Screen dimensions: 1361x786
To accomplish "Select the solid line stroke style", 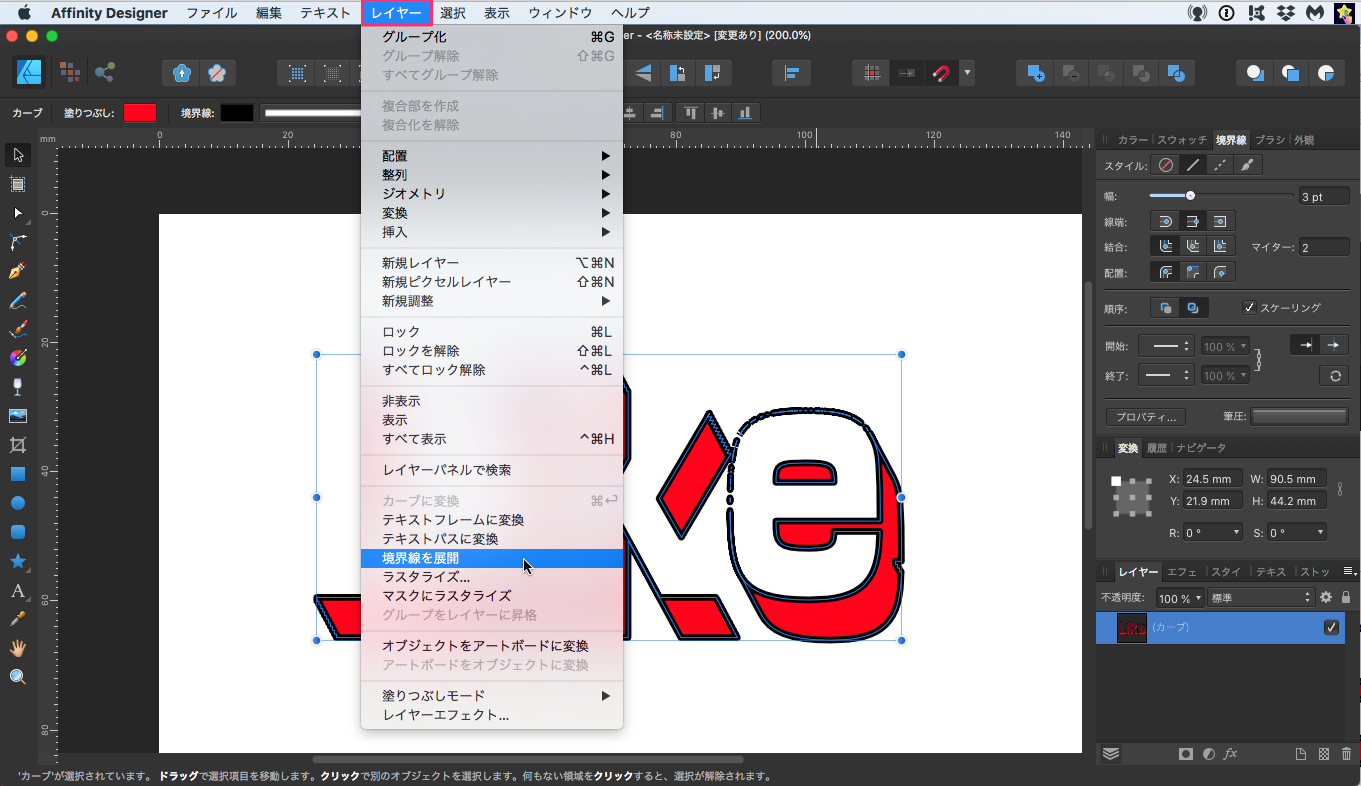I will [1193, 165].
